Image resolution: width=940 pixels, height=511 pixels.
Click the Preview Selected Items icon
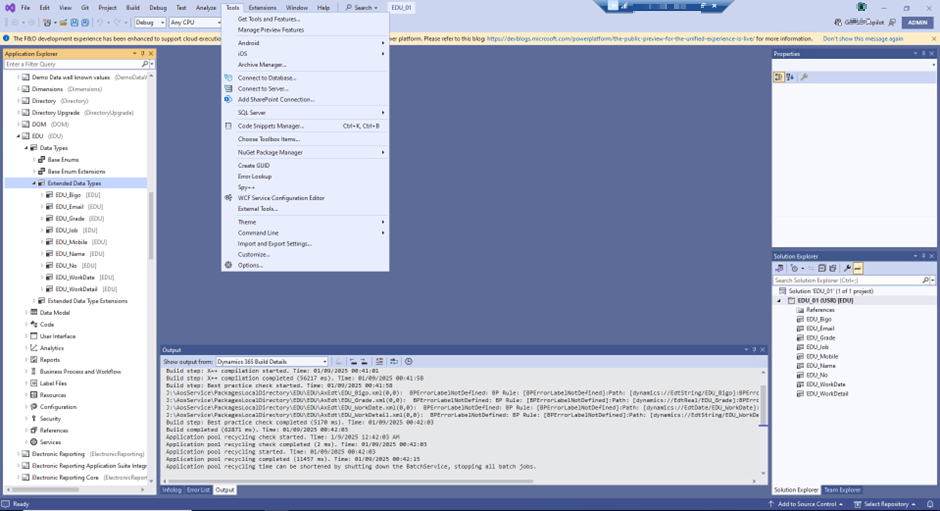pyautogui.click(x=858, y=269)
